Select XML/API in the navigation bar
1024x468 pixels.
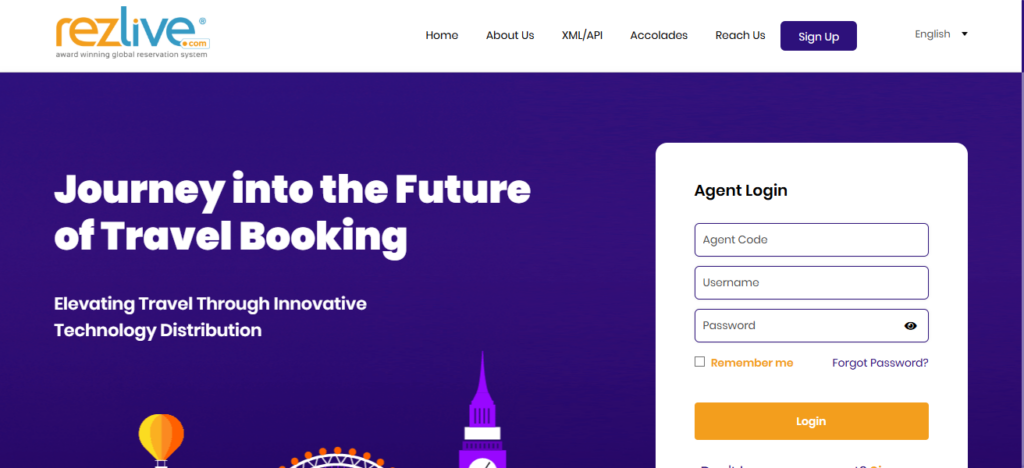tap(582, 36)
